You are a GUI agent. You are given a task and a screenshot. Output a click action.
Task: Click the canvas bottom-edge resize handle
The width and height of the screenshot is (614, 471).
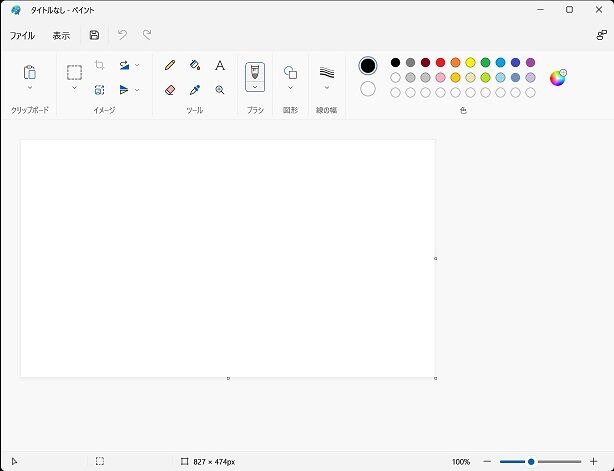click(228, 378)
